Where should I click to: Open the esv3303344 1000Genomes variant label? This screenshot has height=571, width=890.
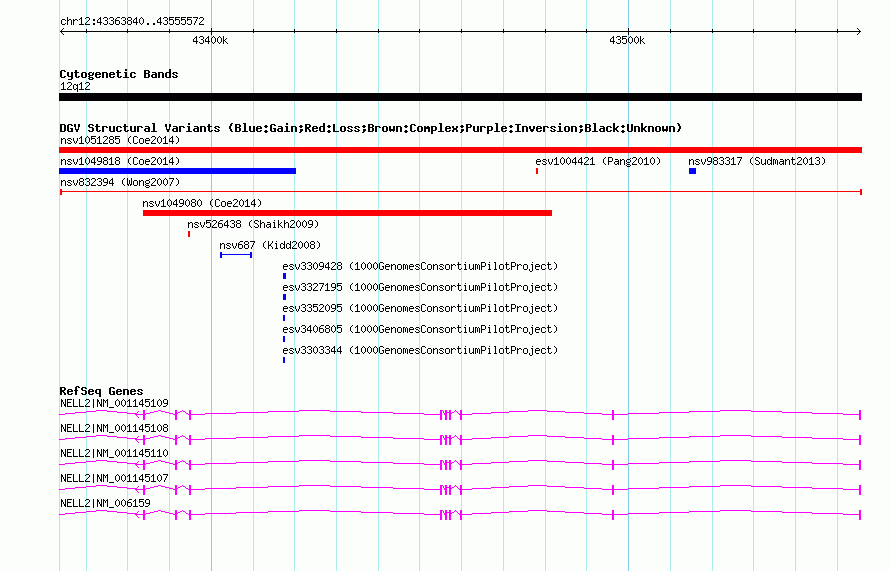coord(420,350)
